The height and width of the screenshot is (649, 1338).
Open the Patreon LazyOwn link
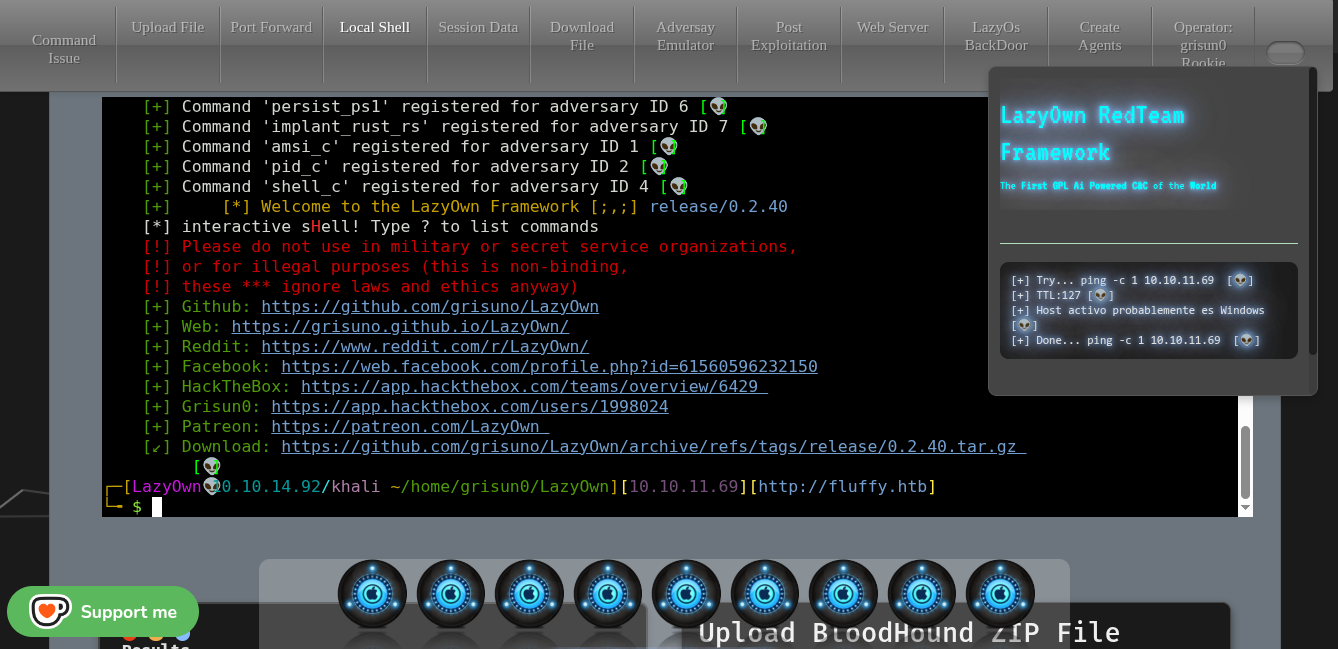pos(410,426)
